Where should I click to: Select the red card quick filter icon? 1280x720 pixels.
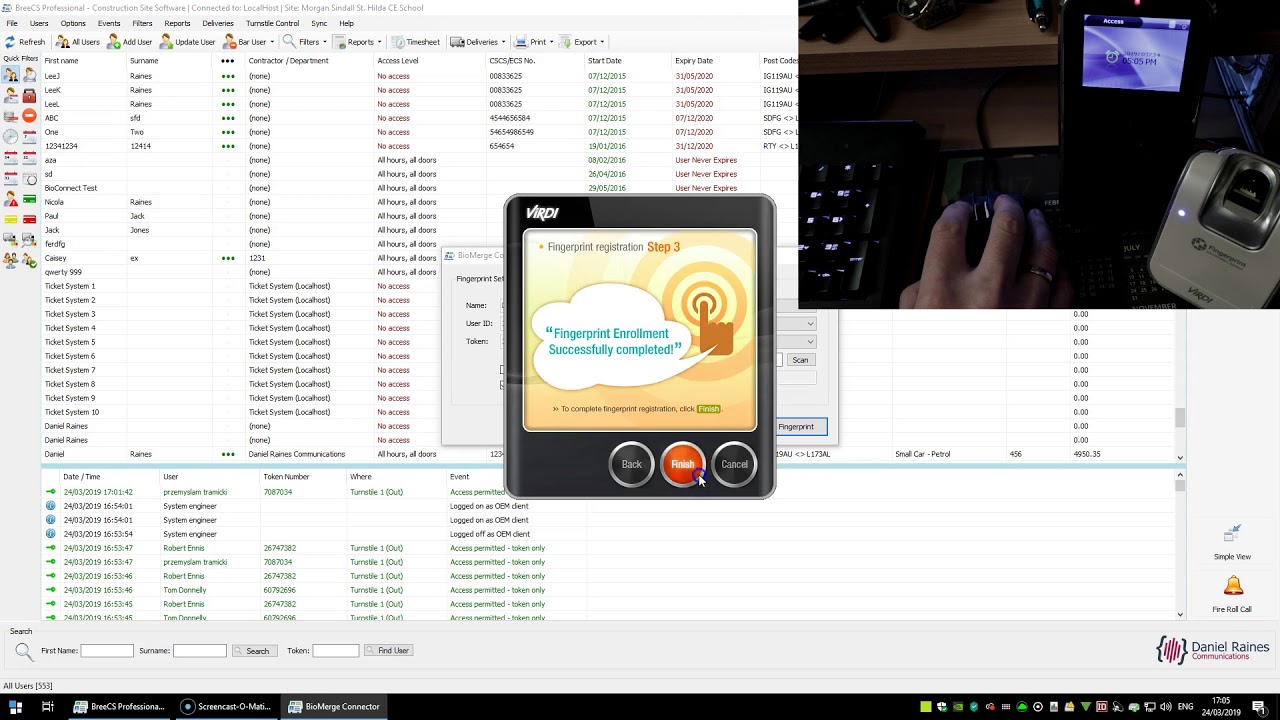click(29, 219)
